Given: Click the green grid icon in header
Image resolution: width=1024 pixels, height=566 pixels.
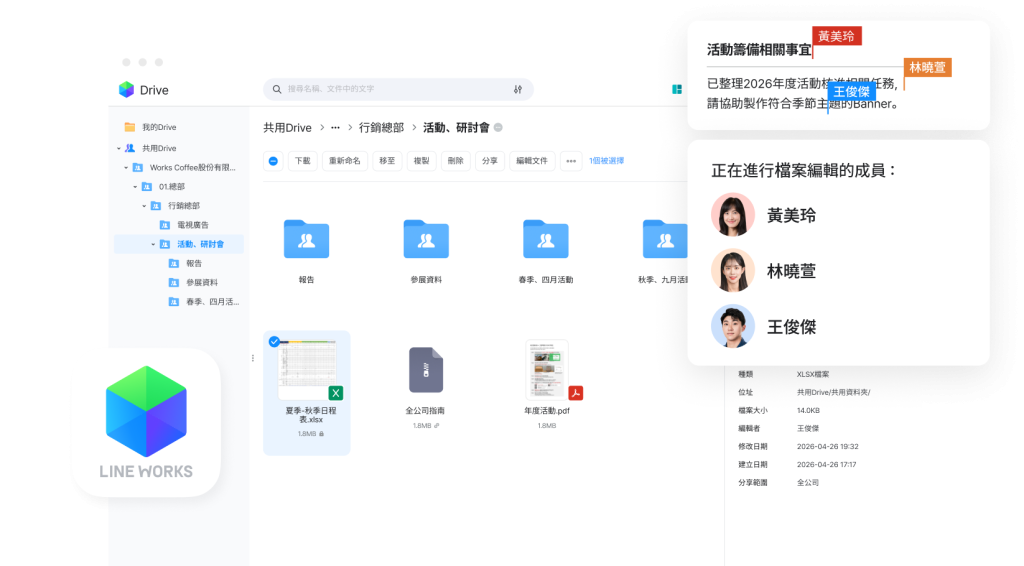Looking at the screenshot, I should tap(677, 89).
